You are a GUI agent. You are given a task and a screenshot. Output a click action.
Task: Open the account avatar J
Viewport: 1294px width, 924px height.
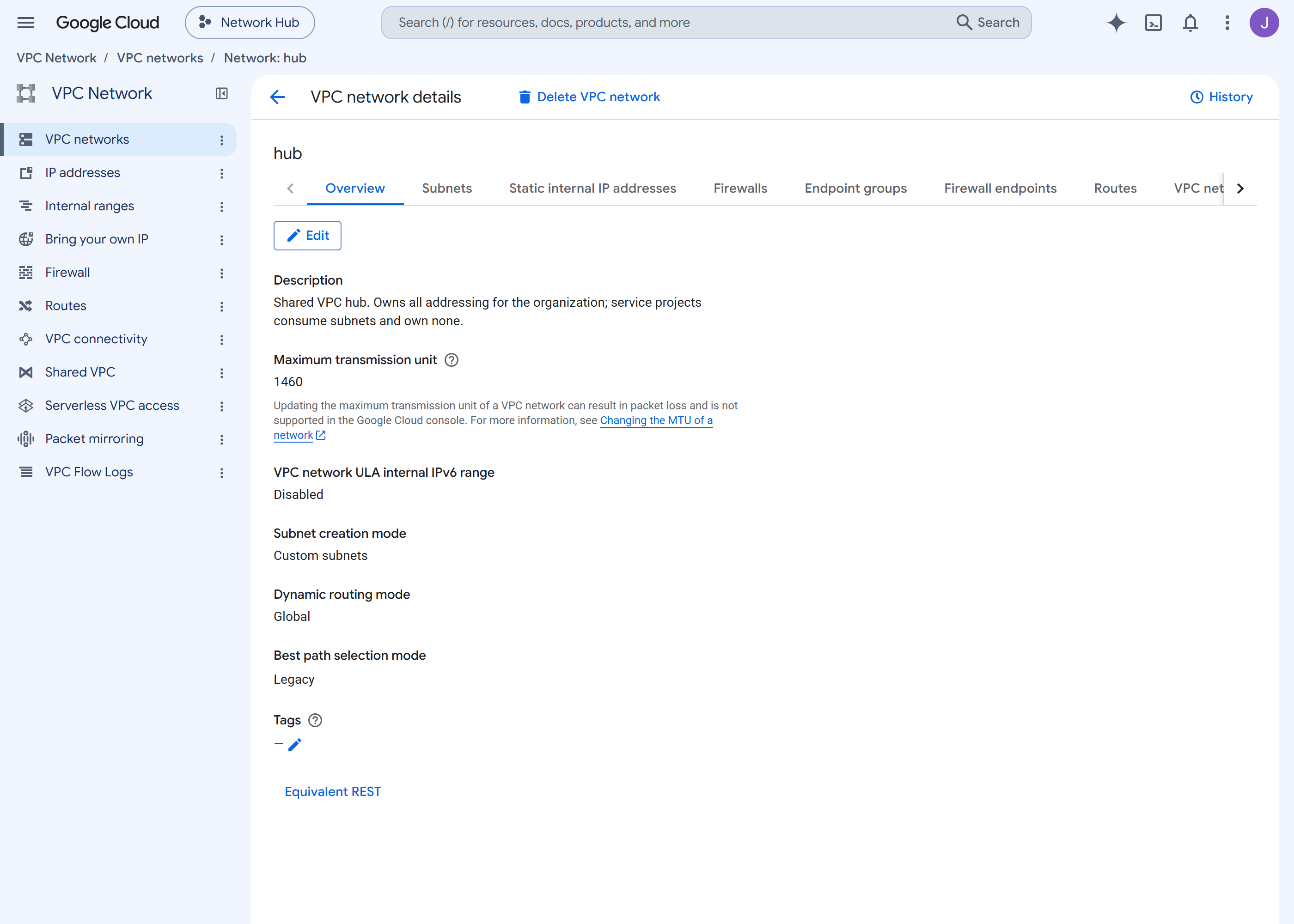coord(1264,23)
